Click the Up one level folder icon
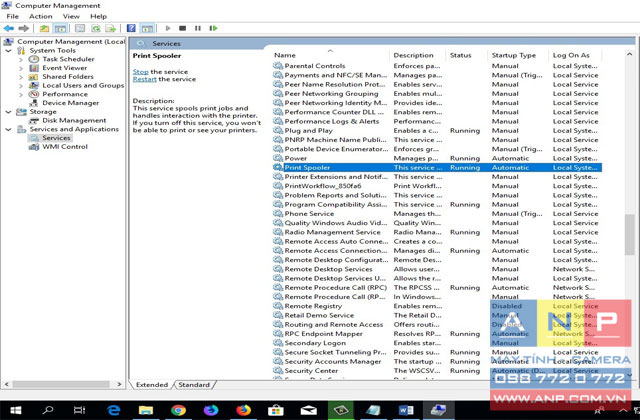Image resolution: width=640 pixels, height=420 pixels. (x=44, y=28)
